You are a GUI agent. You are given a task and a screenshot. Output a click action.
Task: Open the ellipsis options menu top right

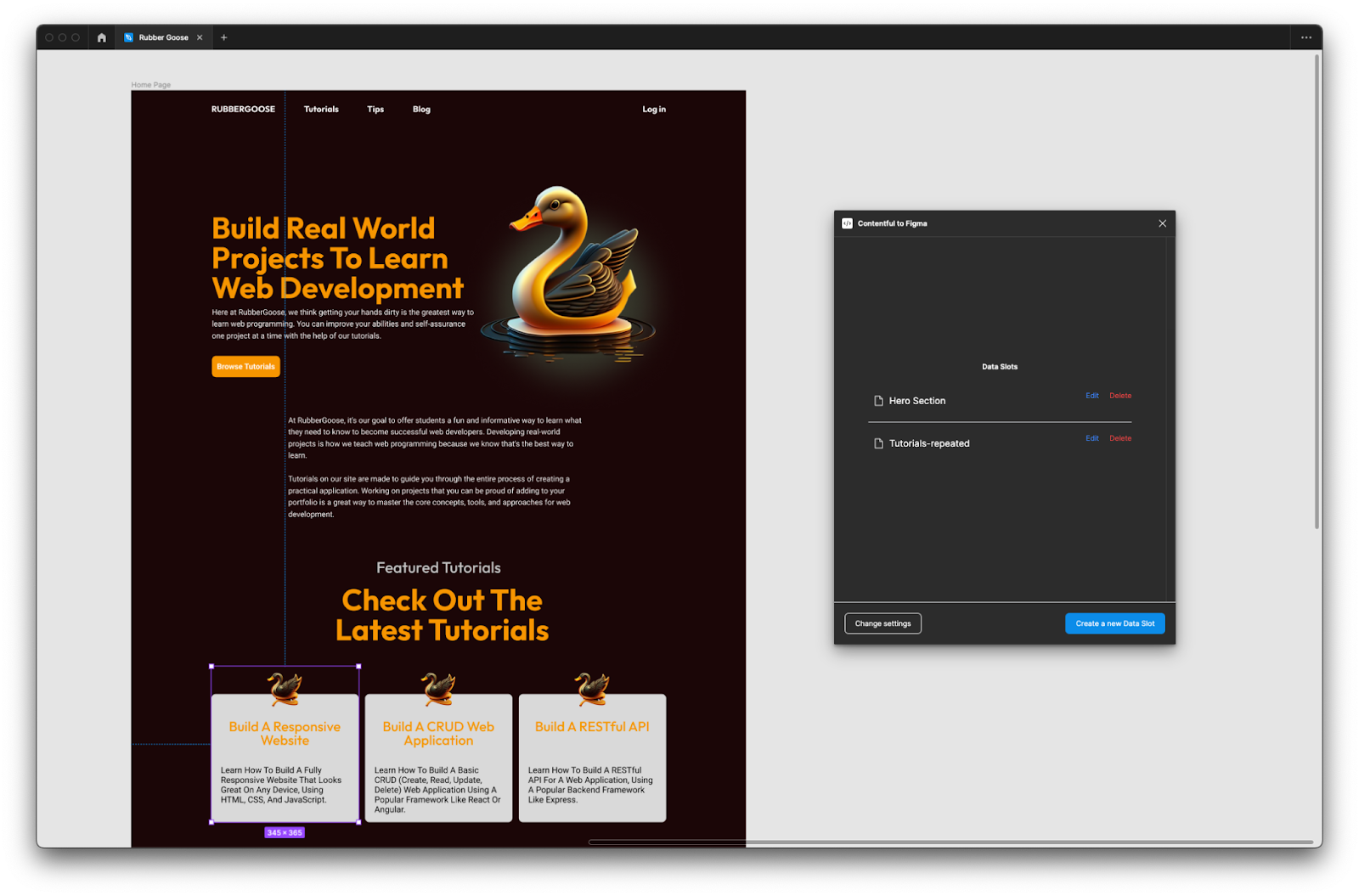click(1306, 37)
